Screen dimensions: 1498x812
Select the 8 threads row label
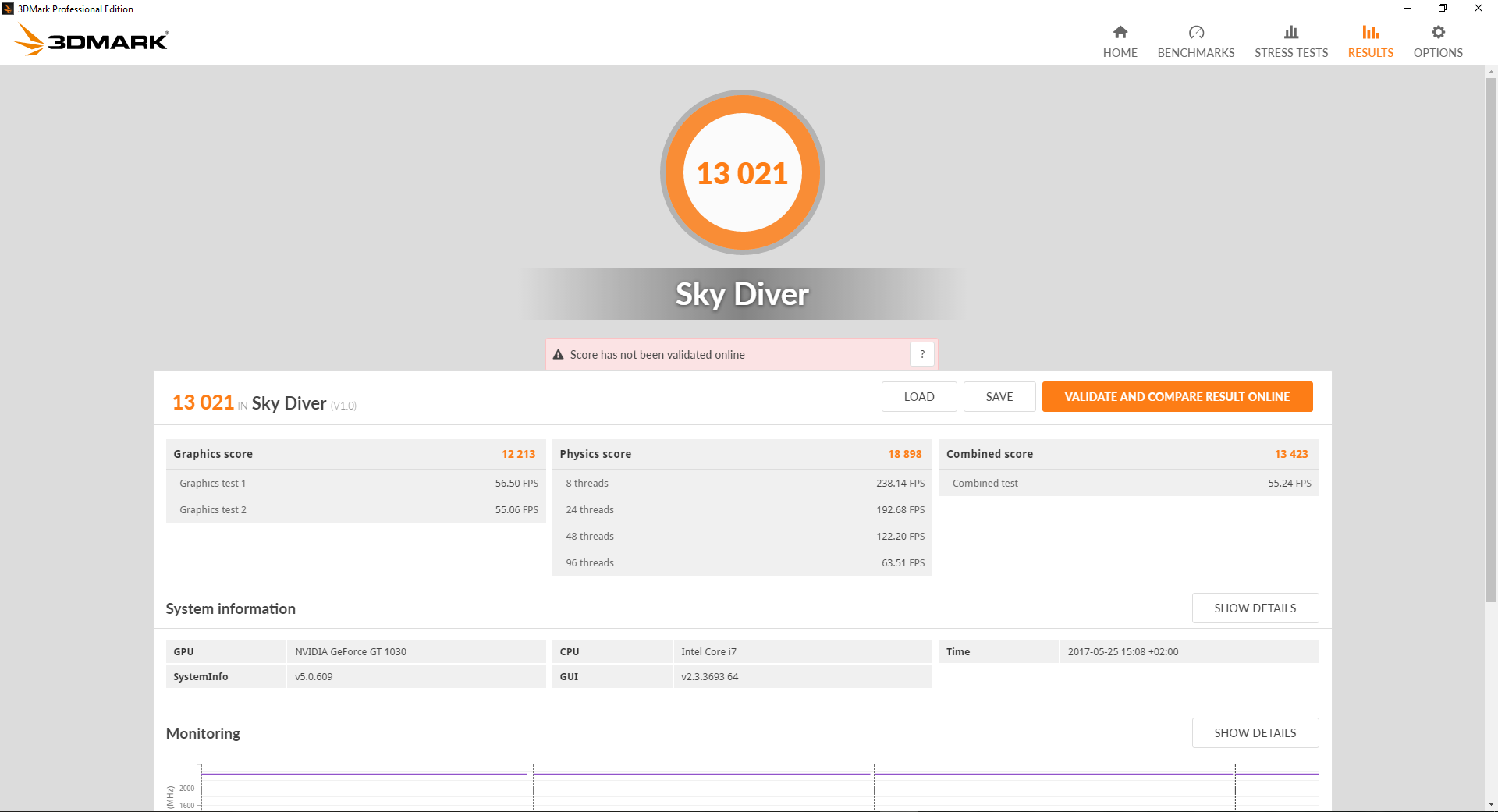coord(587,484)
